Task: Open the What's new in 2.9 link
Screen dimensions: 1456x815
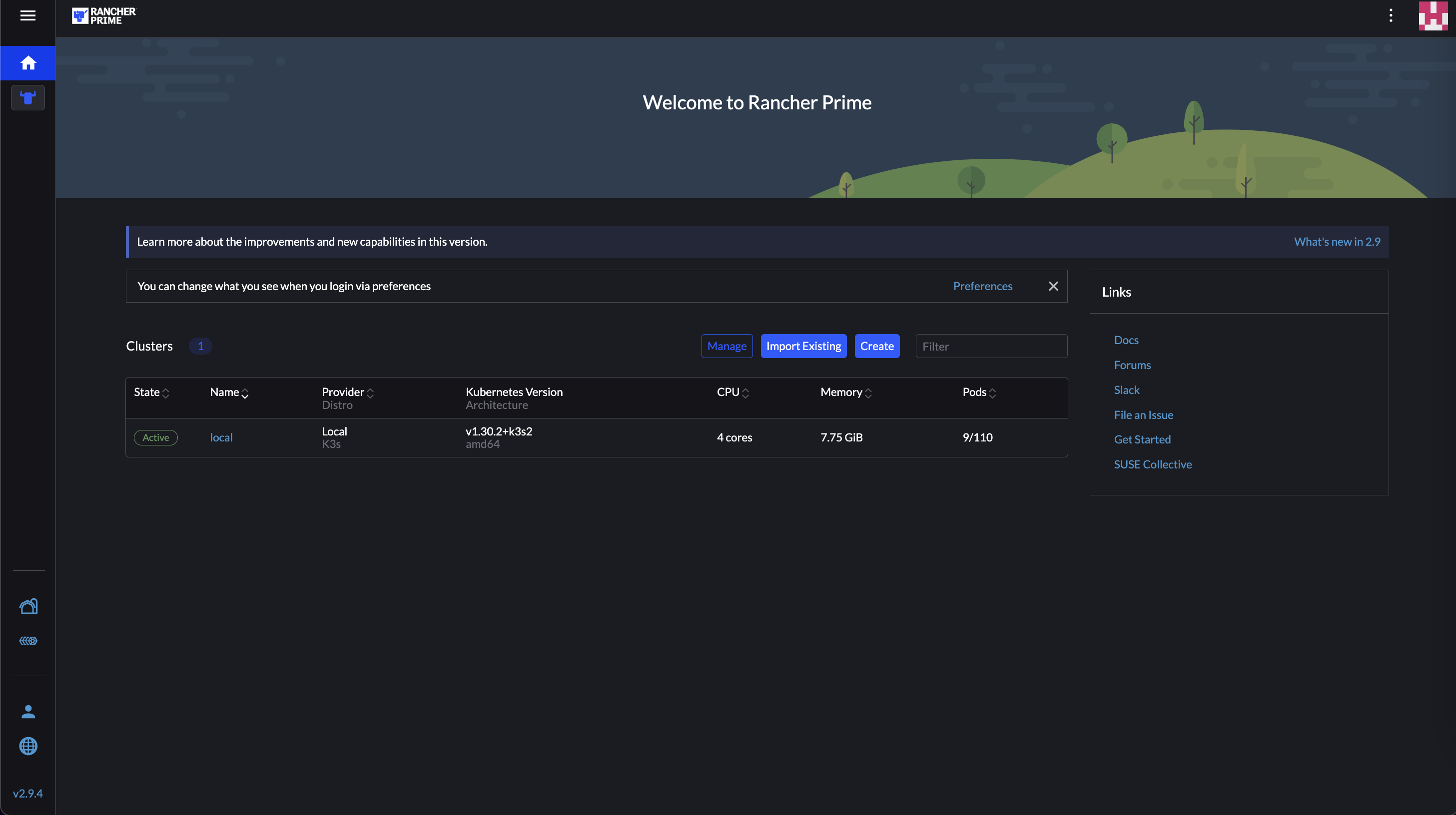Action: (x=1337, y=242)
